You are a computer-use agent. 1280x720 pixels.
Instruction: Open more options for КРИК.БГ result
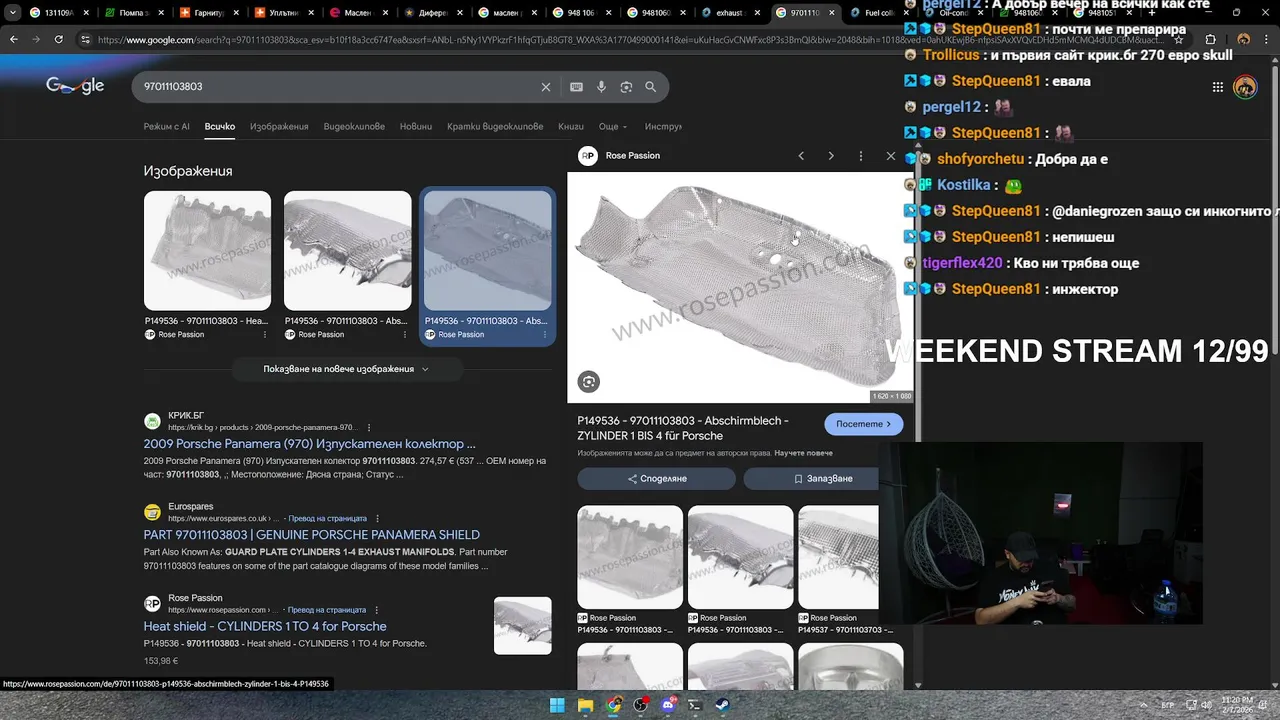click(369, 427)
